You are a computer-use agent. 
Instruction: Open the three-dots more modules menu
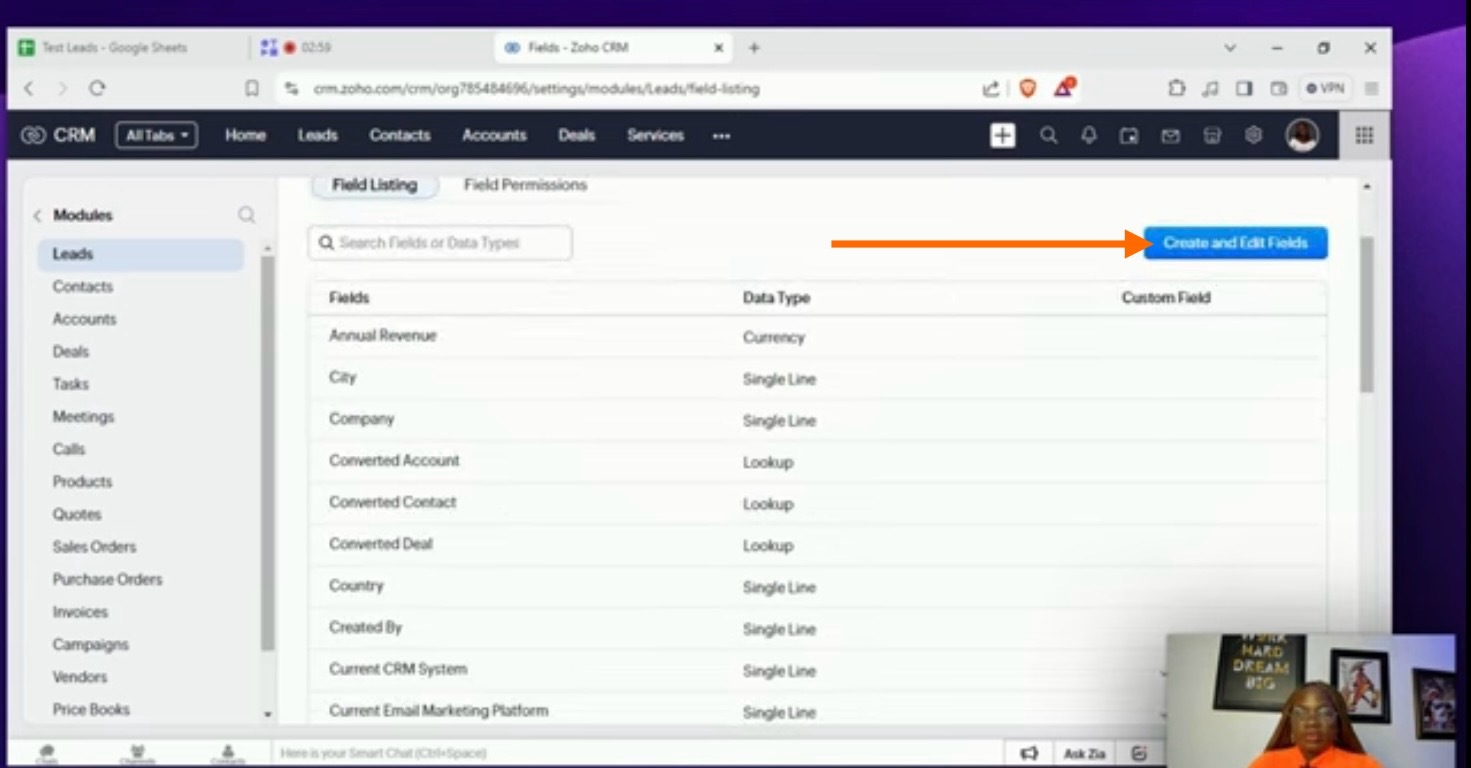[721, 136]
